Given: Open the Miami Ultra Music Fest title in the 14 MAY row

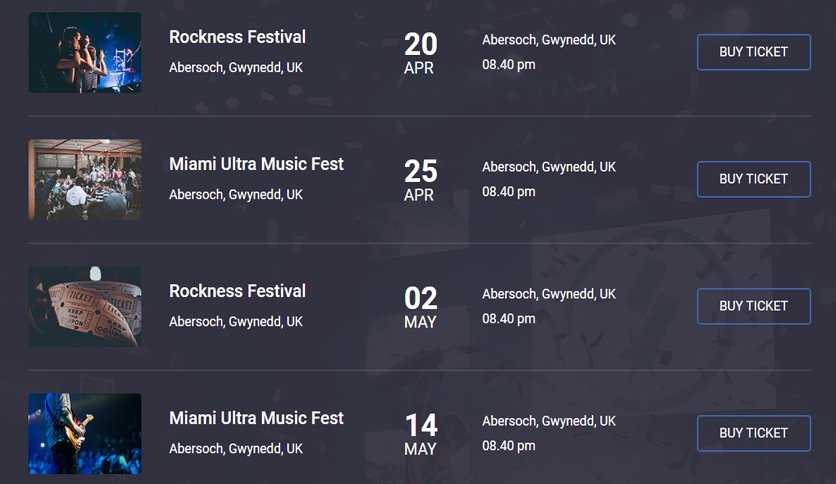Looking at the screenshot, I should [256, 418].
